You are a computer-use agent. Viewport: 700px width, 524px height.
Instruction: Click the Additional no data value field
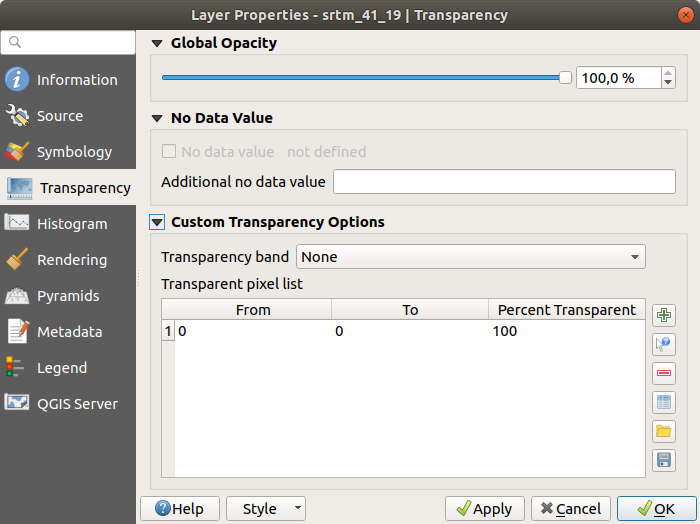504,182
